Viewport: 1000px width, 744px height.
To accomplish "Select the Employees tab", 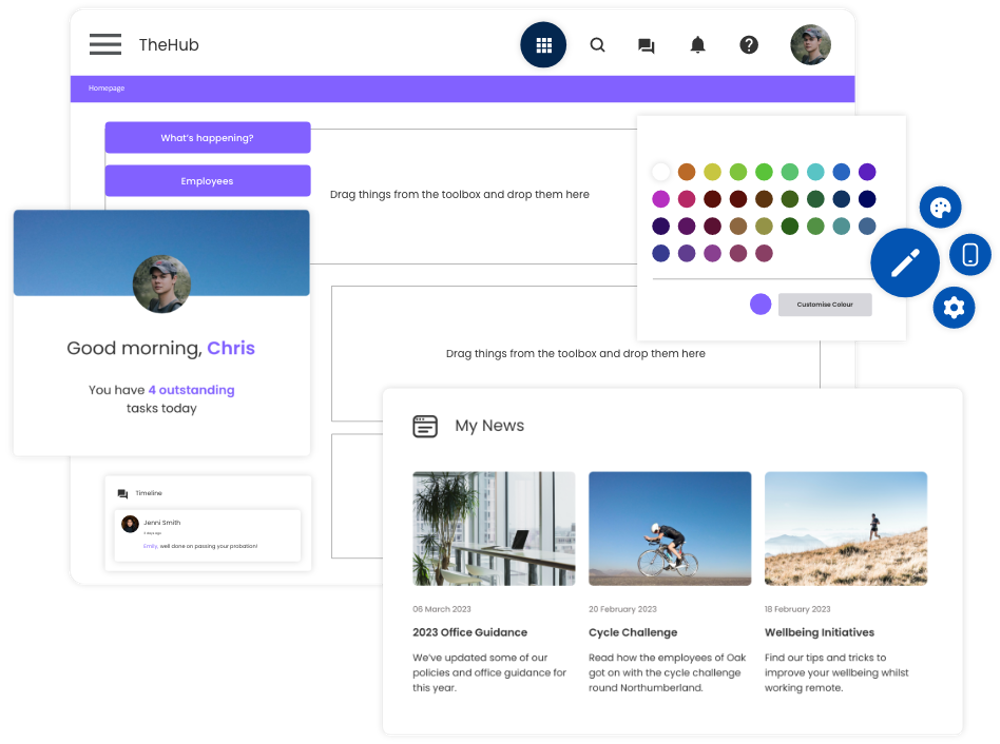I will click(x=207, y=181).
